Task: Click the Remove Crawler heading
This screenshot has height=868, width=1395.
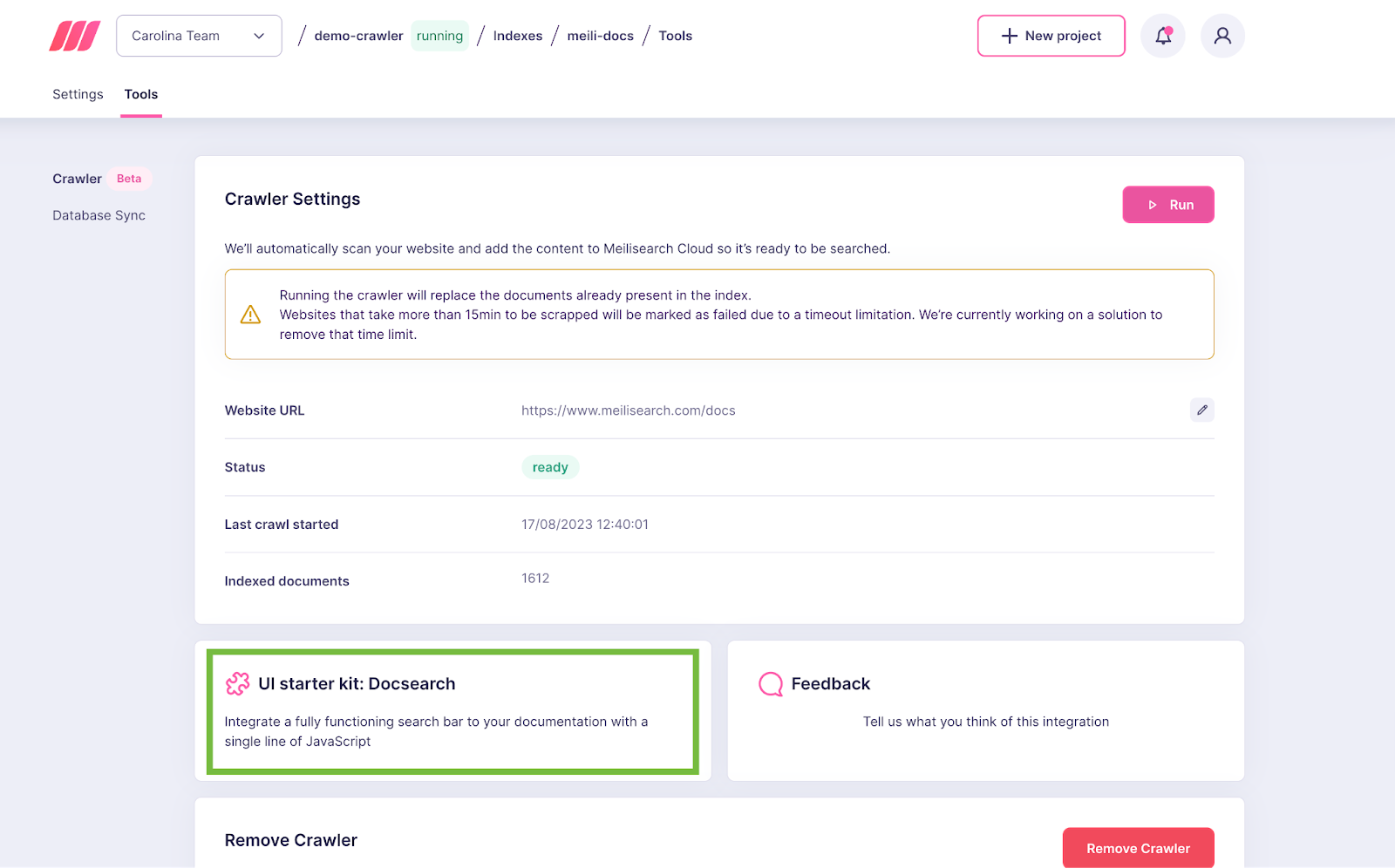Action: click(291, 840)
